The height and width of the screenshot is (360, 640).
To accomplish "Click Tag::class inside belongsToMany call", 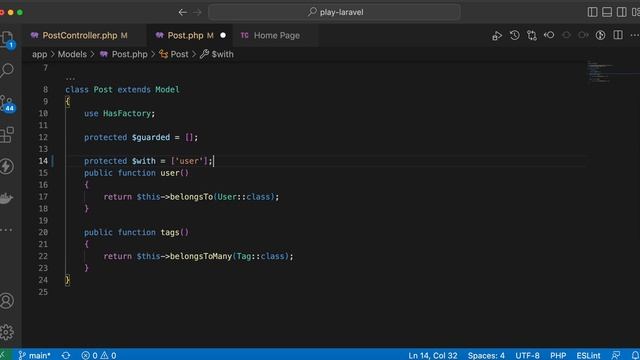I will (x=260, y=256).
